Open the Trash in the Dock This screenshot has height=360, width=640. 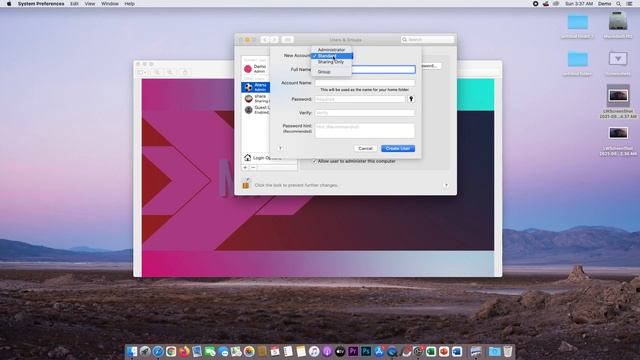tap(508, 351)
